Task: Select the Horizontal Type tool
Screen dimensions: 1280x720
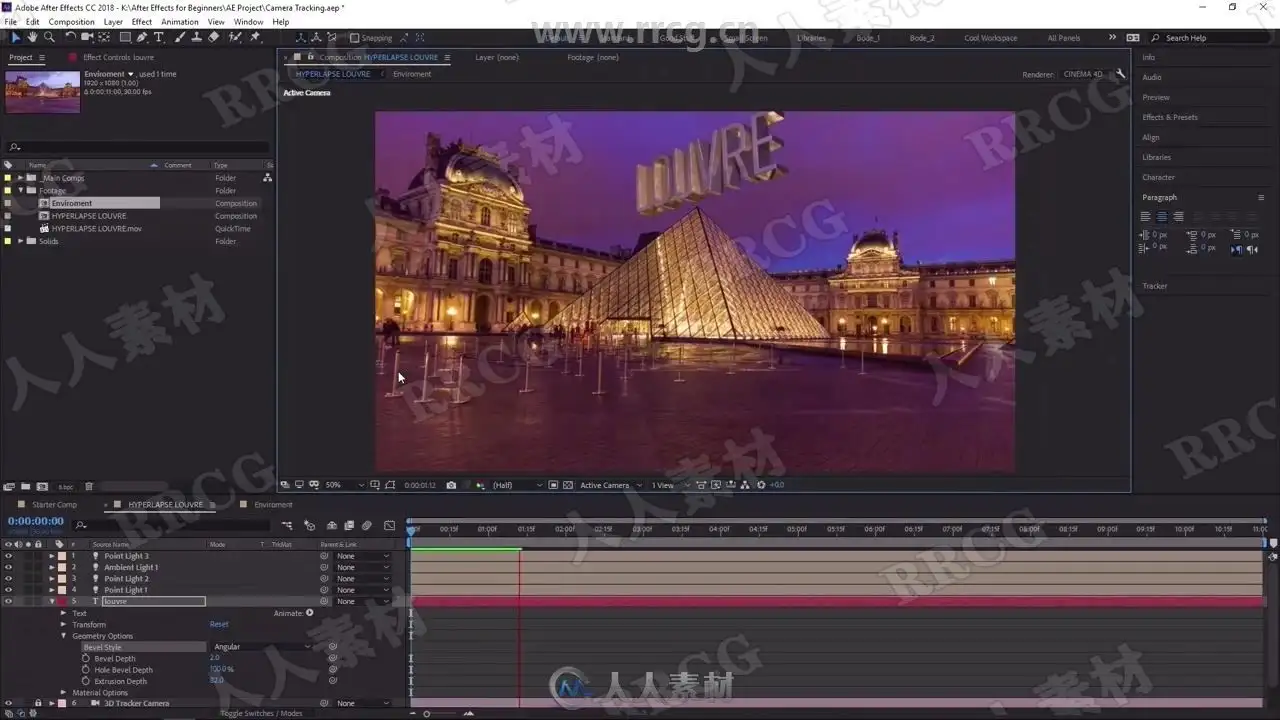Action: (x=159, y=37)
